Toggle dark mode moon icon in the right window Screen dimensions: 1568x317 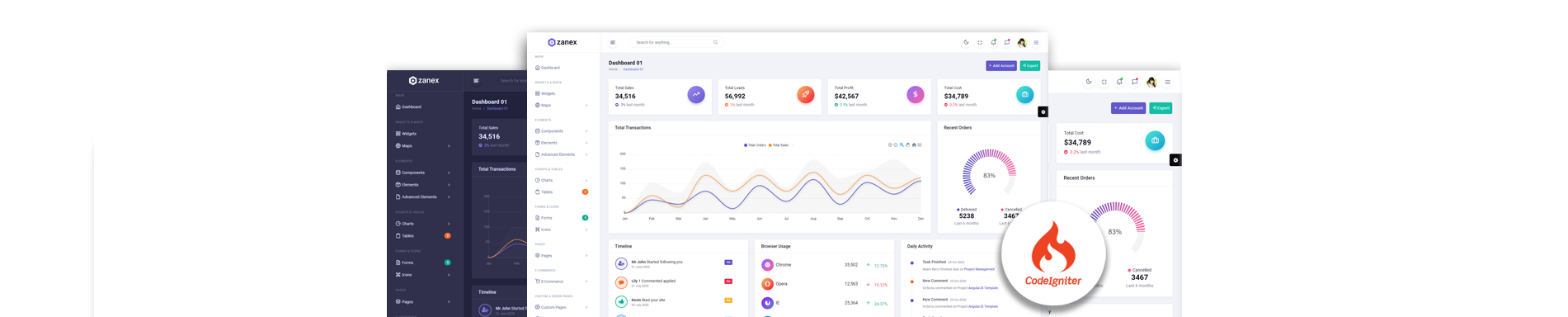click(x=1089, y=82)
